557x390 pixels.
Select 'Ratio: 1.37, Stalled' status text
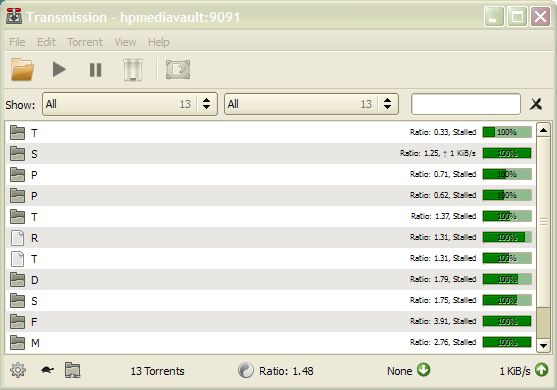(444, 216)
